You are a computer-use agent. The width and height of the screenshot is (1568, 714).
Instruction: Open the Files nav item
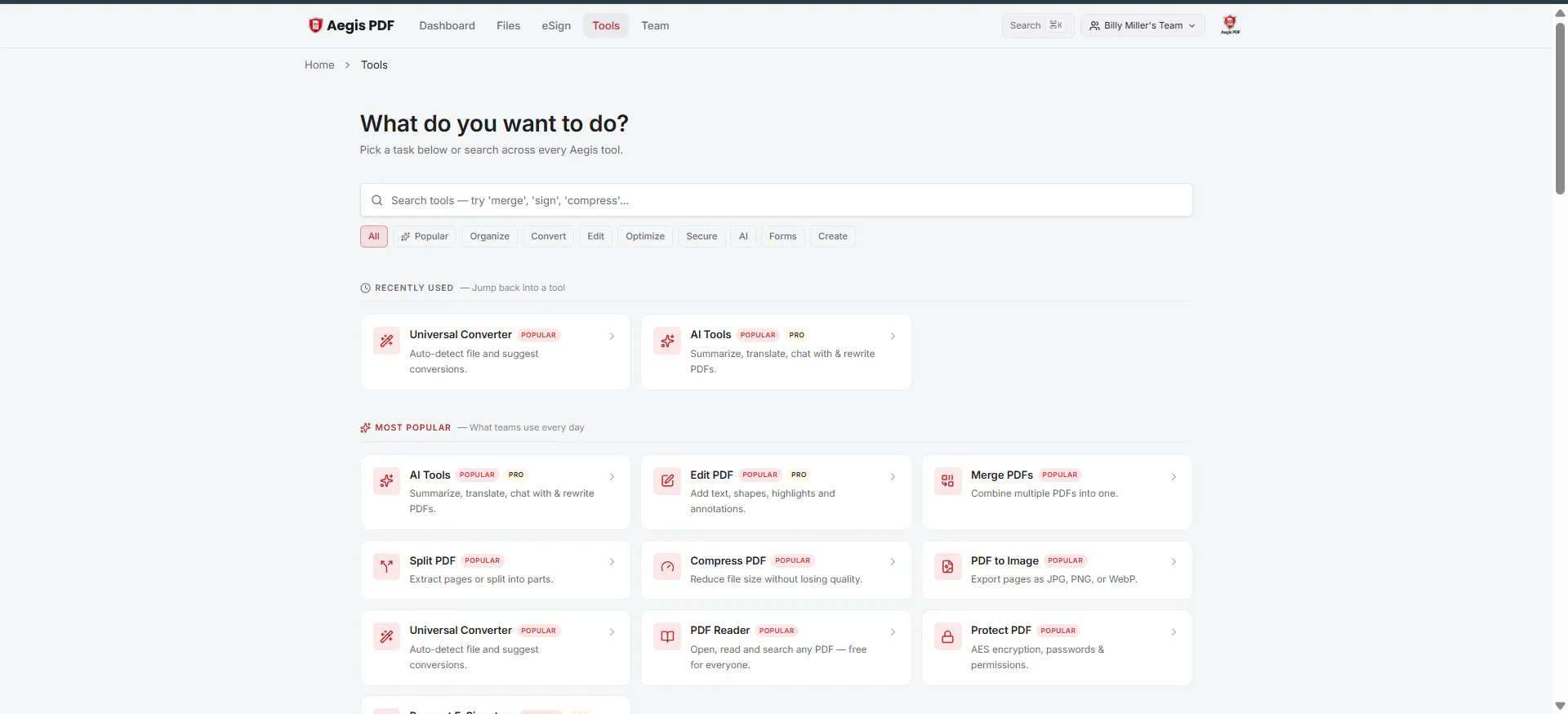[508, 25]
